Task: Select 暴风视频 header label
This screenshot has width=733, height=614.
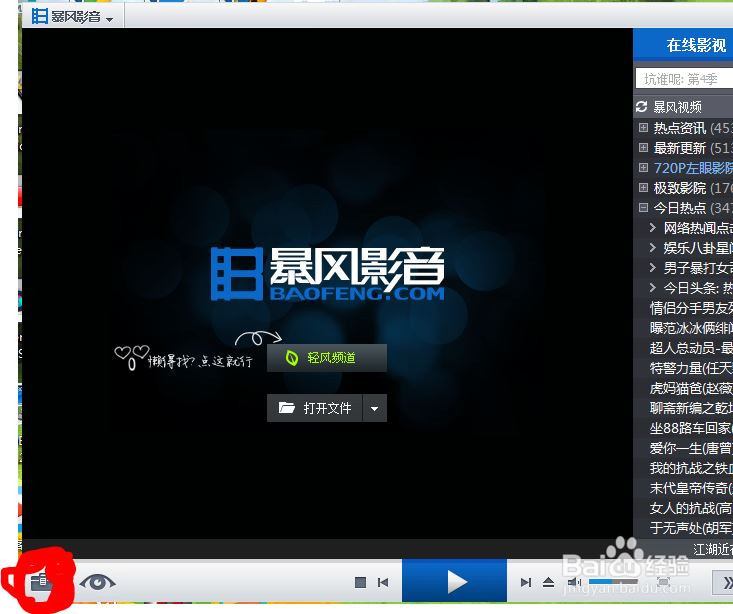Action: click(x=677, y=107)
